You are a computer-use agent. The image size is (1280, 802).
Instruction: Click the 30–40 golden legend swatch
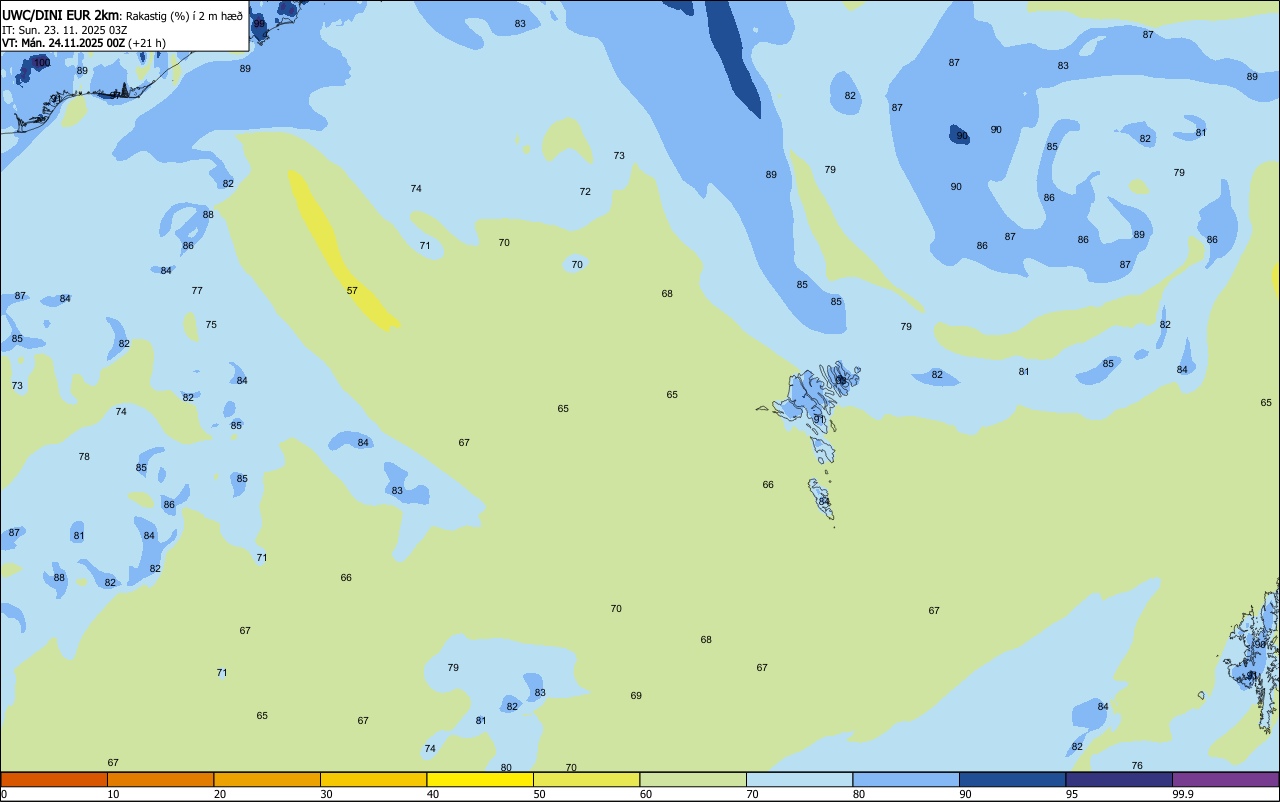point(373,779)
